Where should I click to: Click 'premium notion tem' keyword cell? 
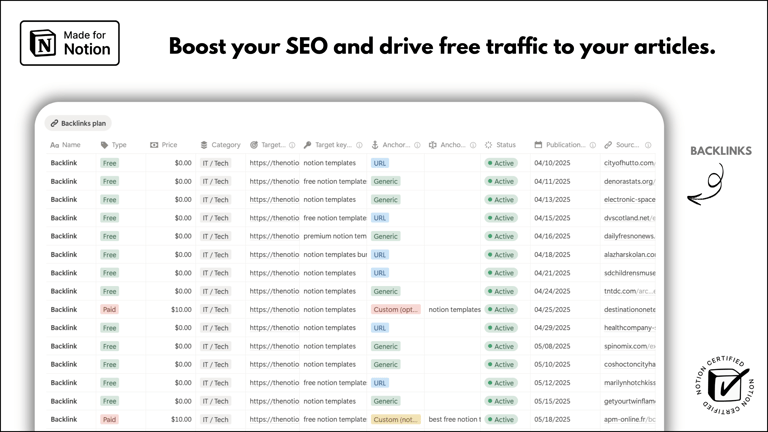[x=335, y=236]
